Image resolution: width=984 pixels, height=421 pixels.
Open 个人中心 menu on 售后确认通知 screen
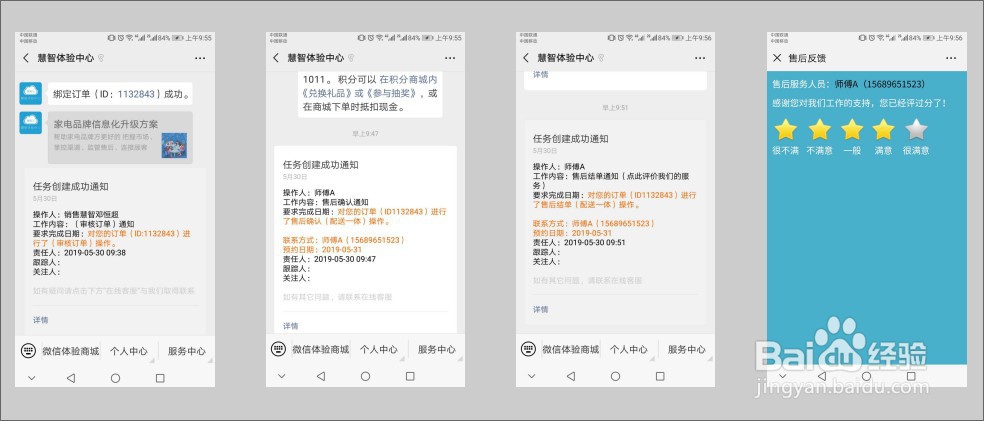378,349
